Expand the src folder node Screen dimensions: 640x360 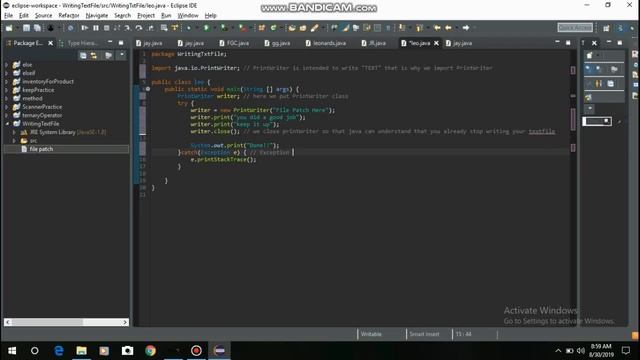(14, 141)
